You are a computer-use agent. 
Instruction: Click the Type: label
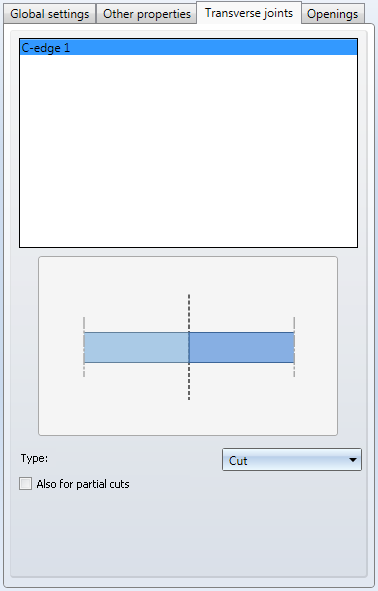click(x=34, y=458)
